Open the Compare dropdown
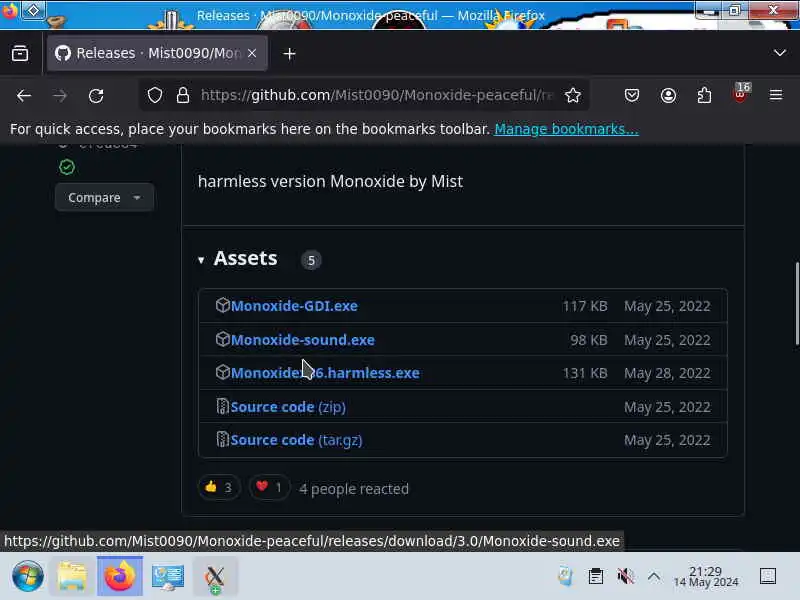The image size is (800, 600). click(x=104, y=197)
